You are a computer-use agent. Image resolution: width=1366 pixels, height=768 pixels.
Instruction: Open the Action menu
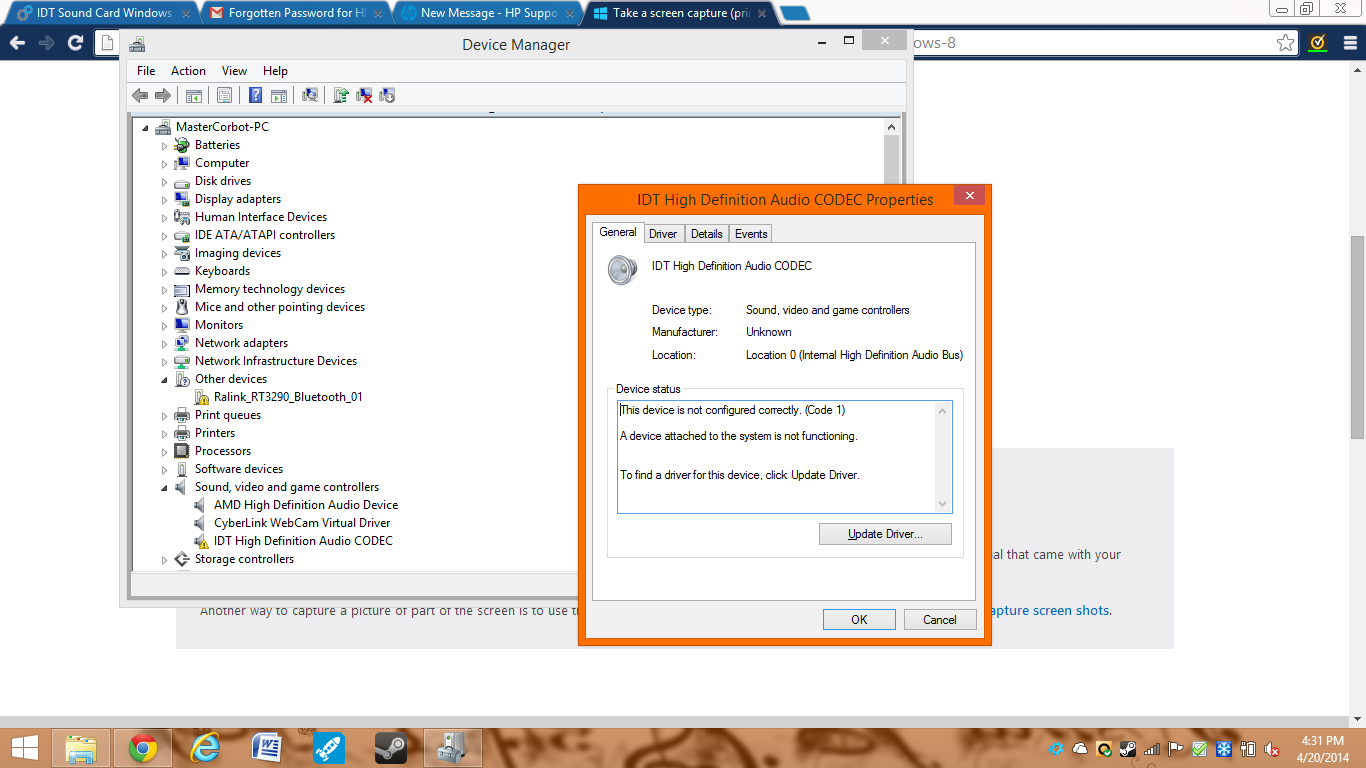point(188,71)
